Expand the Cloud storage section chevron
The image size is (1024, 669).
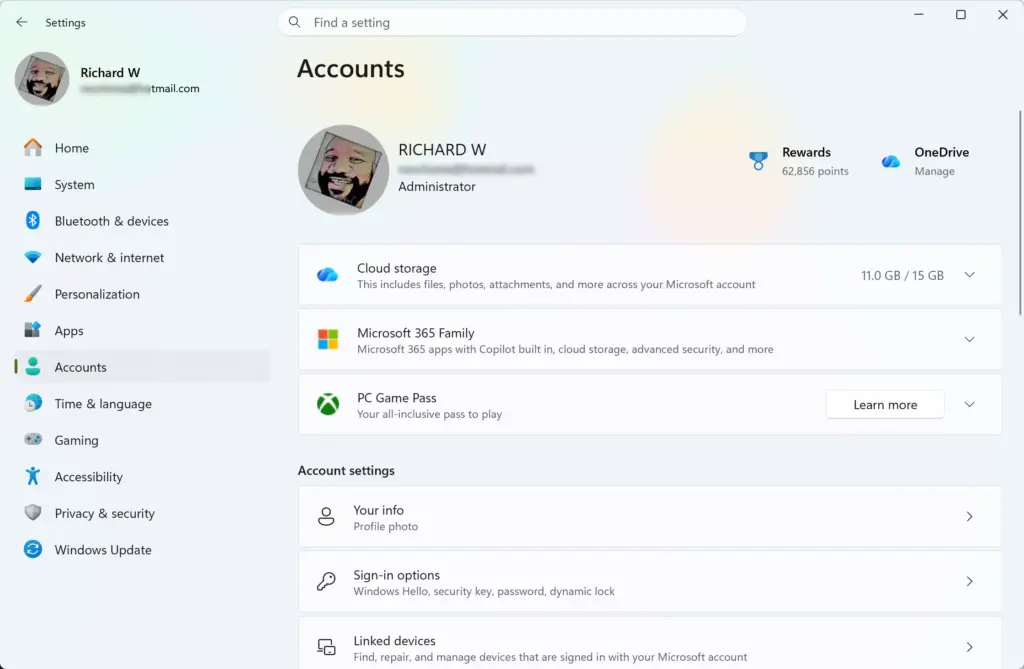pos(969,275)
